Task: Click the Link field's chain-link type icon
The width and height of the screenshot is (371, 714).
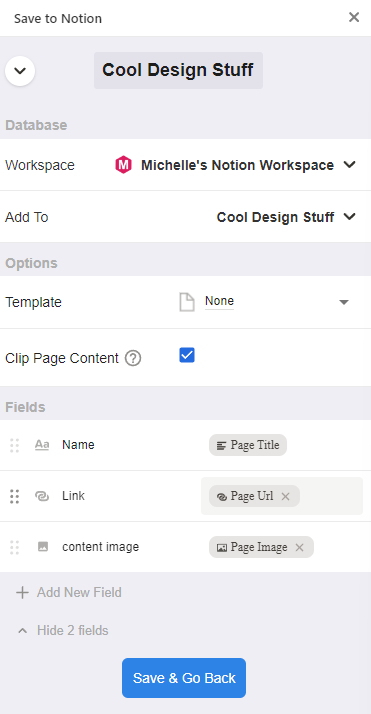Action: click(42, 496)
